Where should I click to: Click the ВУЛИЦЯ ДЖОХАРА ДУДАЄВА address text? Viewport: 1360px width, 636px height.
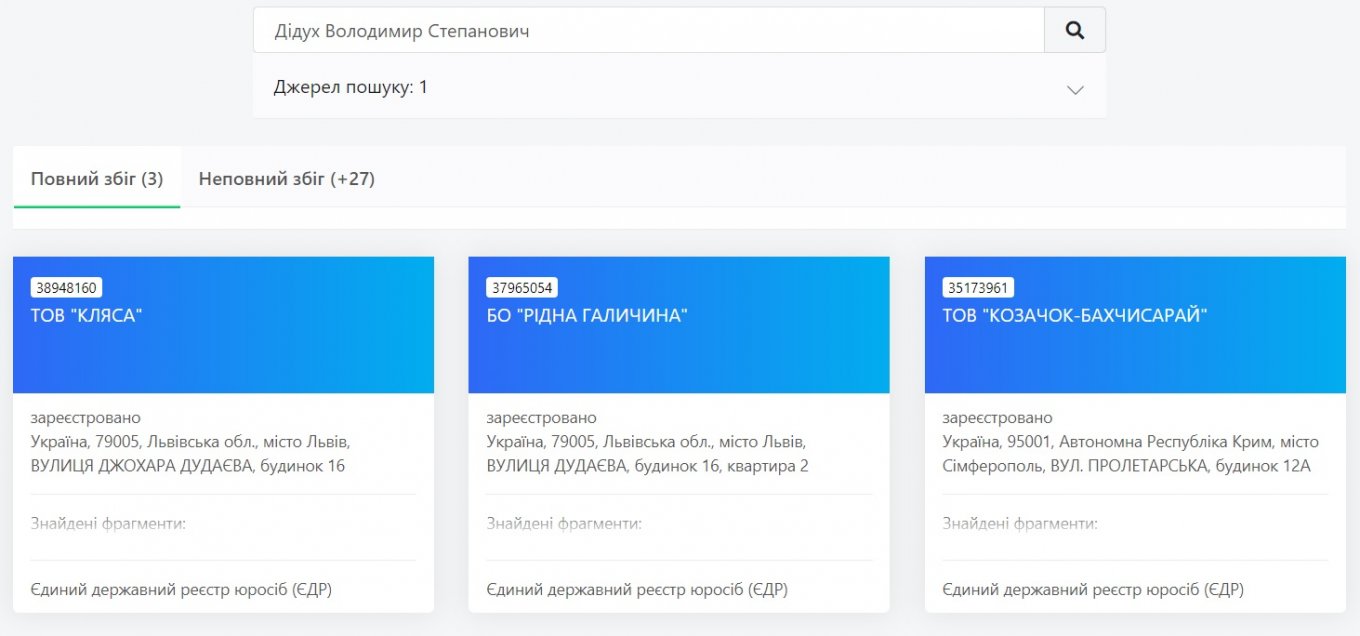point(188,465)
